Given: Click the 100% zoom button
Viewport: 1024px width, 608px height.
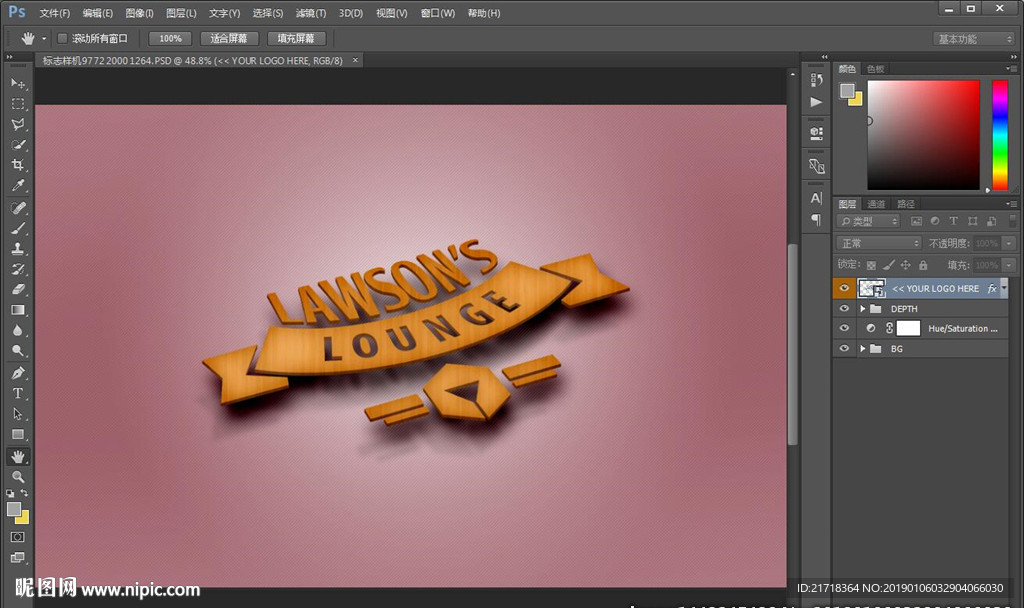Looking at the screenshot, I should click(170, 39).
